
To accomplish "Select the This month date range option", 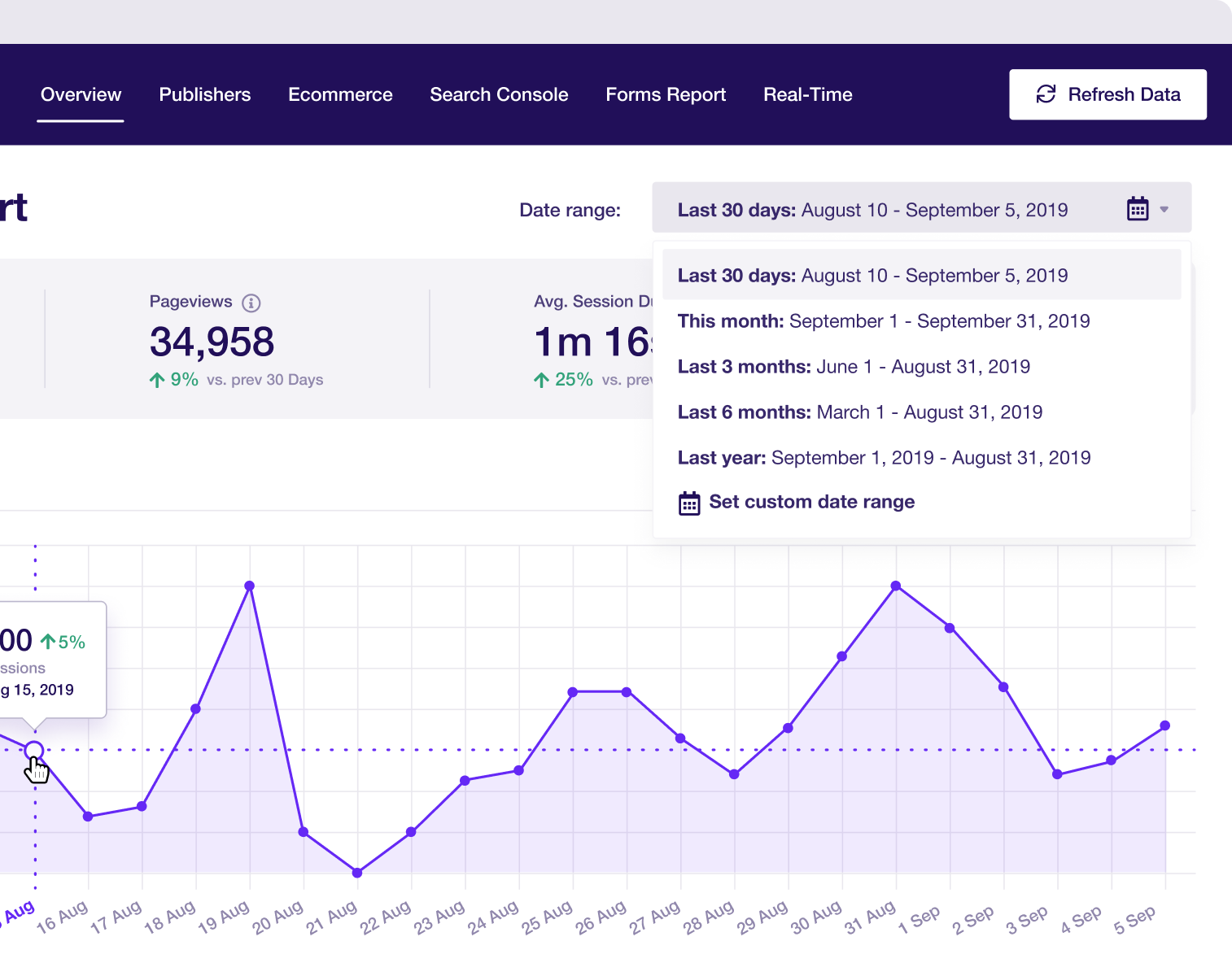I will [883, 321].
